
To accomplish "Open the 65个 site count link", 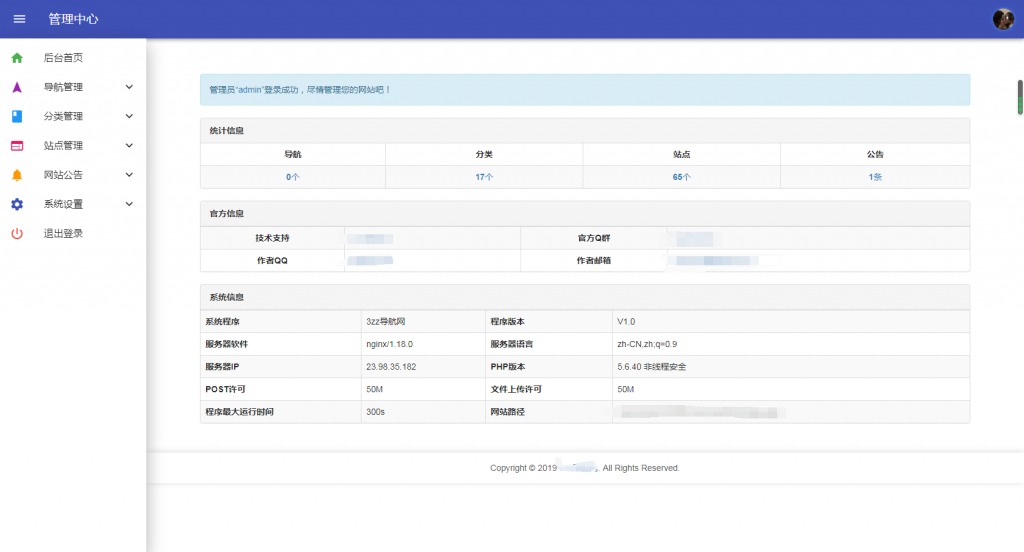I will point(681,177).
